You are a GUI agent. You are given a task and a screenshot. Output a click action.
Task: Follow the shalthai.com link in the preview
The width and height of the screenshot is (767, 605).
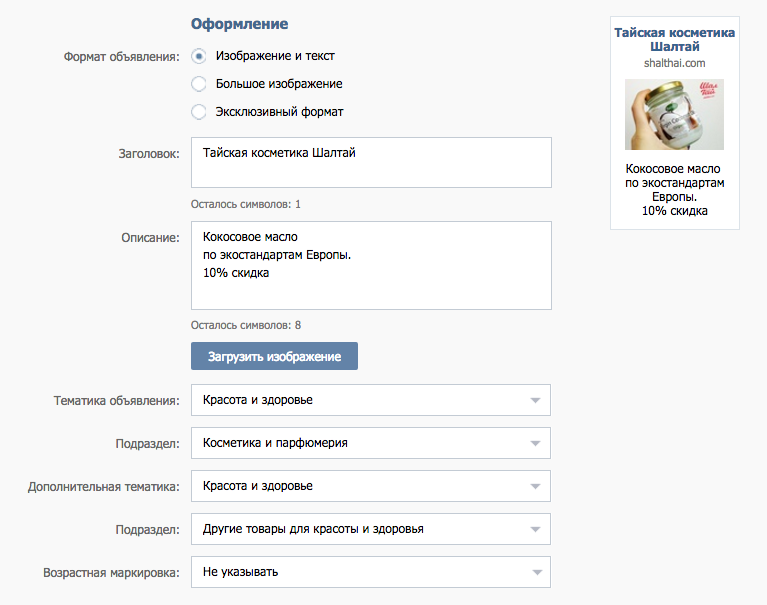(675, 63)
